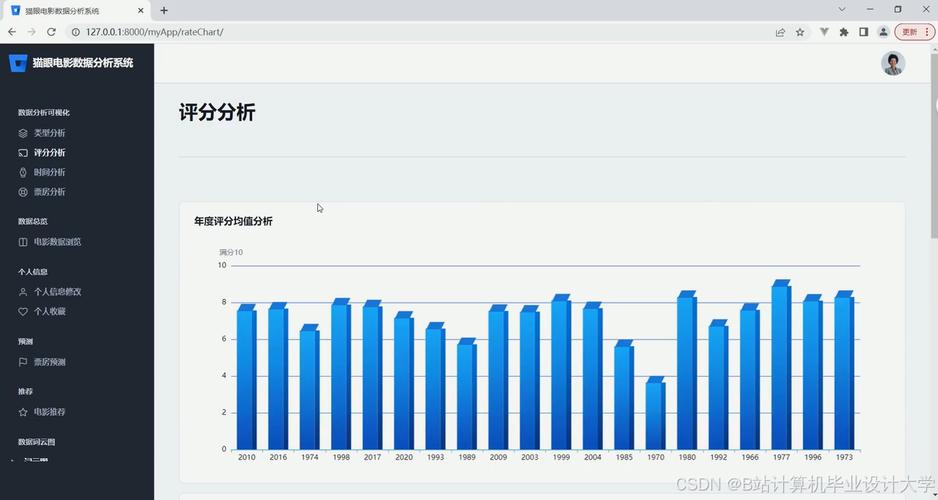Bookmark the page with star icon
Screen dimensions: 938x500
tap(800, 32)
